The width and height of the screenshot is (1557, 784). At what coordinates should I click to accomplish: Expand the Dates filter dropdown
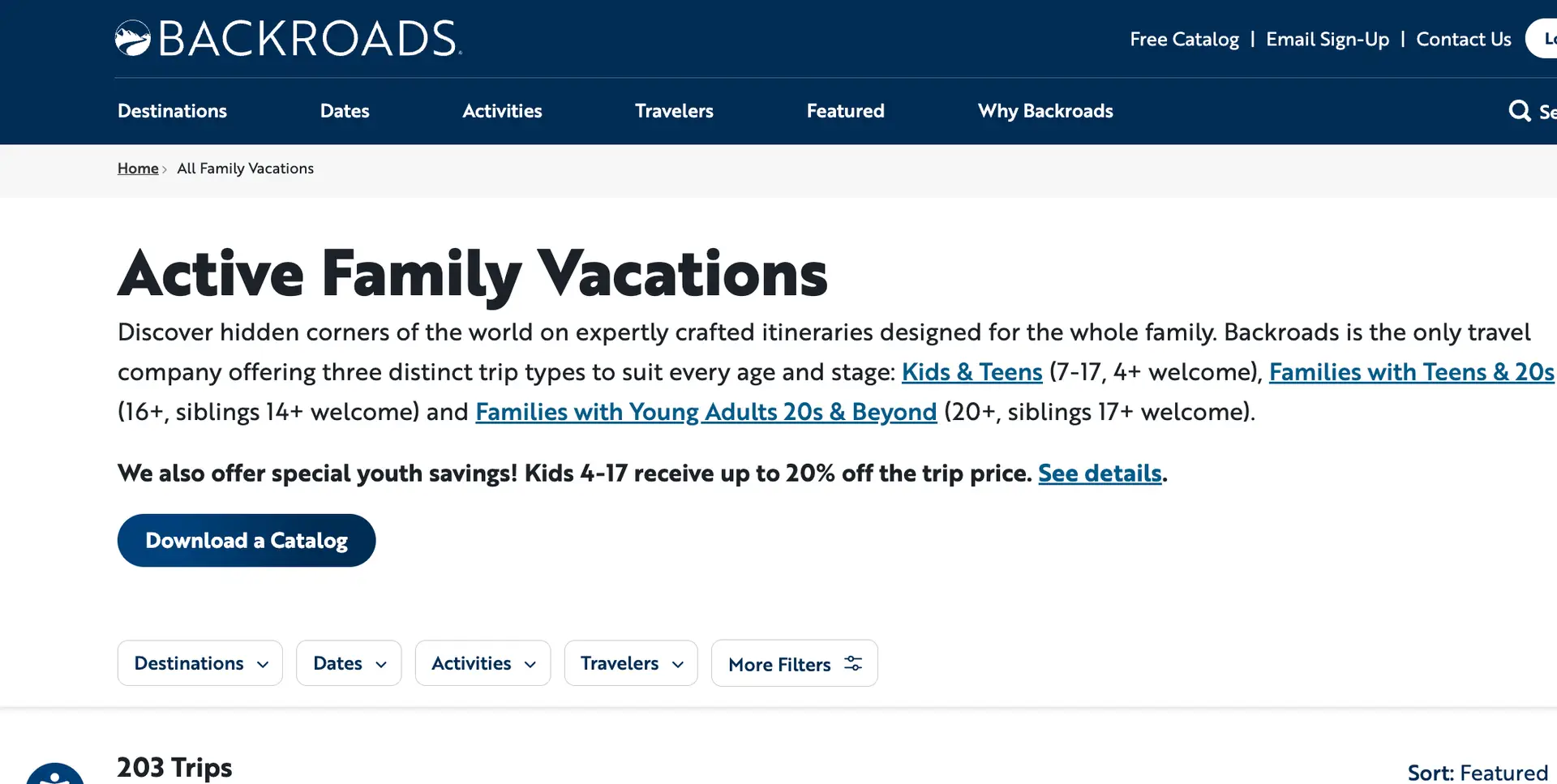coord(349,663)
